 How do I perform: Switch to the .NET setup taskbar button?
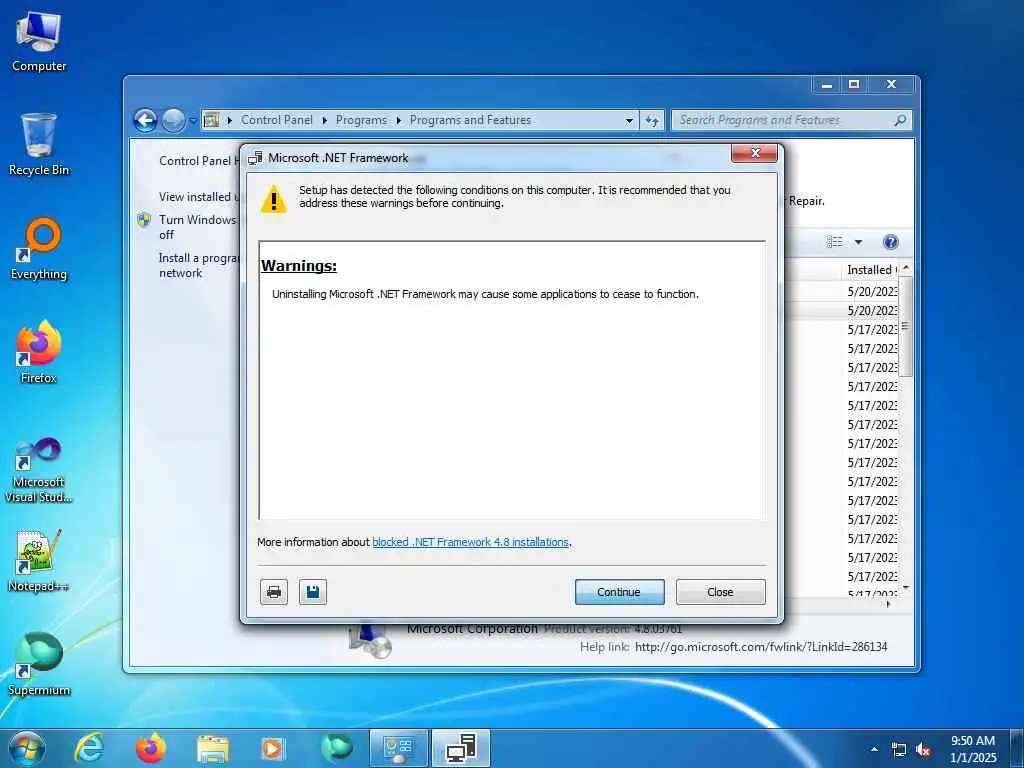coord(461,748)
